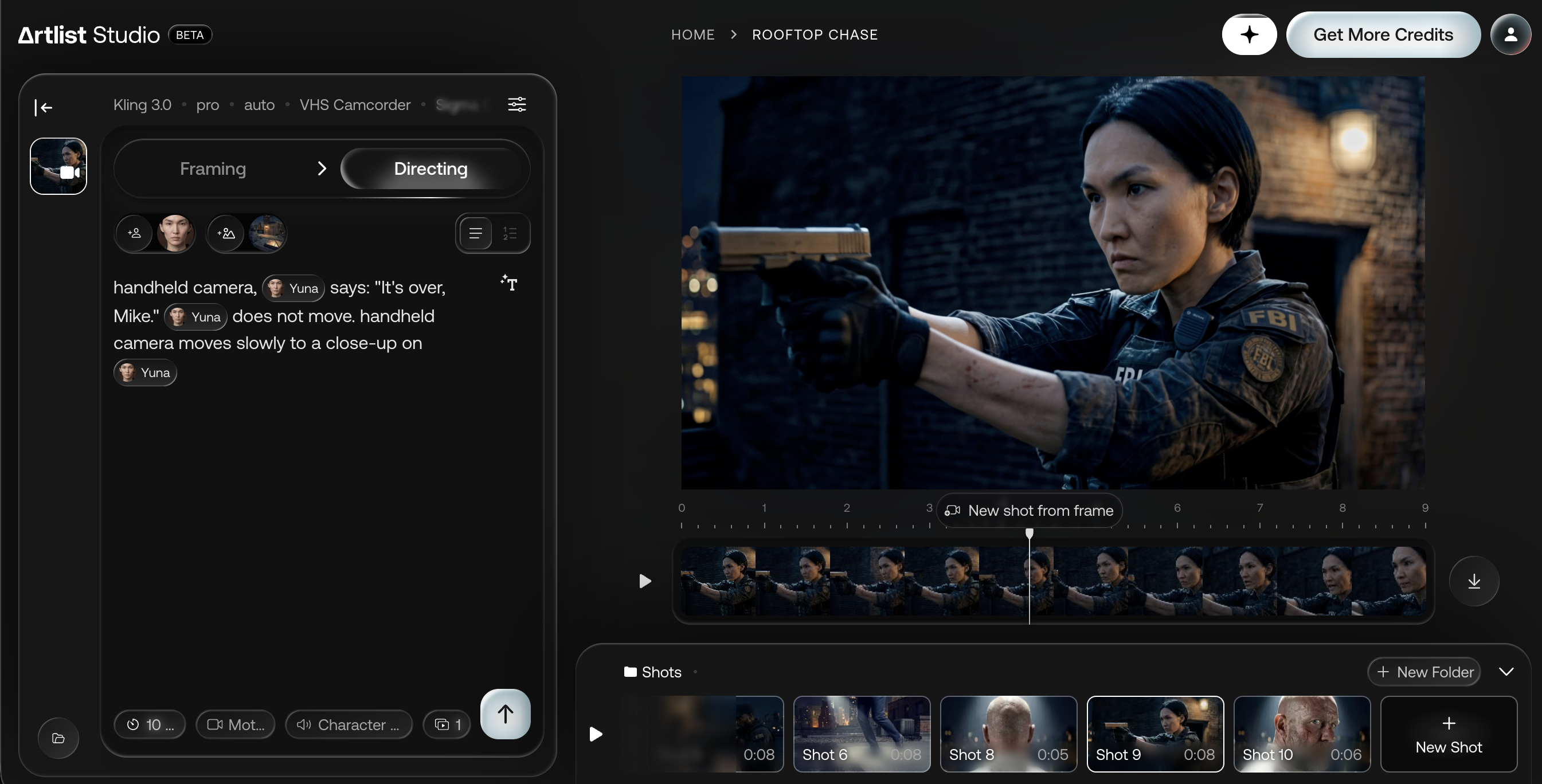Click the enhance prompt text icon
The width and height of the screenshot is (1542, 784).
[x=509, y=283]
